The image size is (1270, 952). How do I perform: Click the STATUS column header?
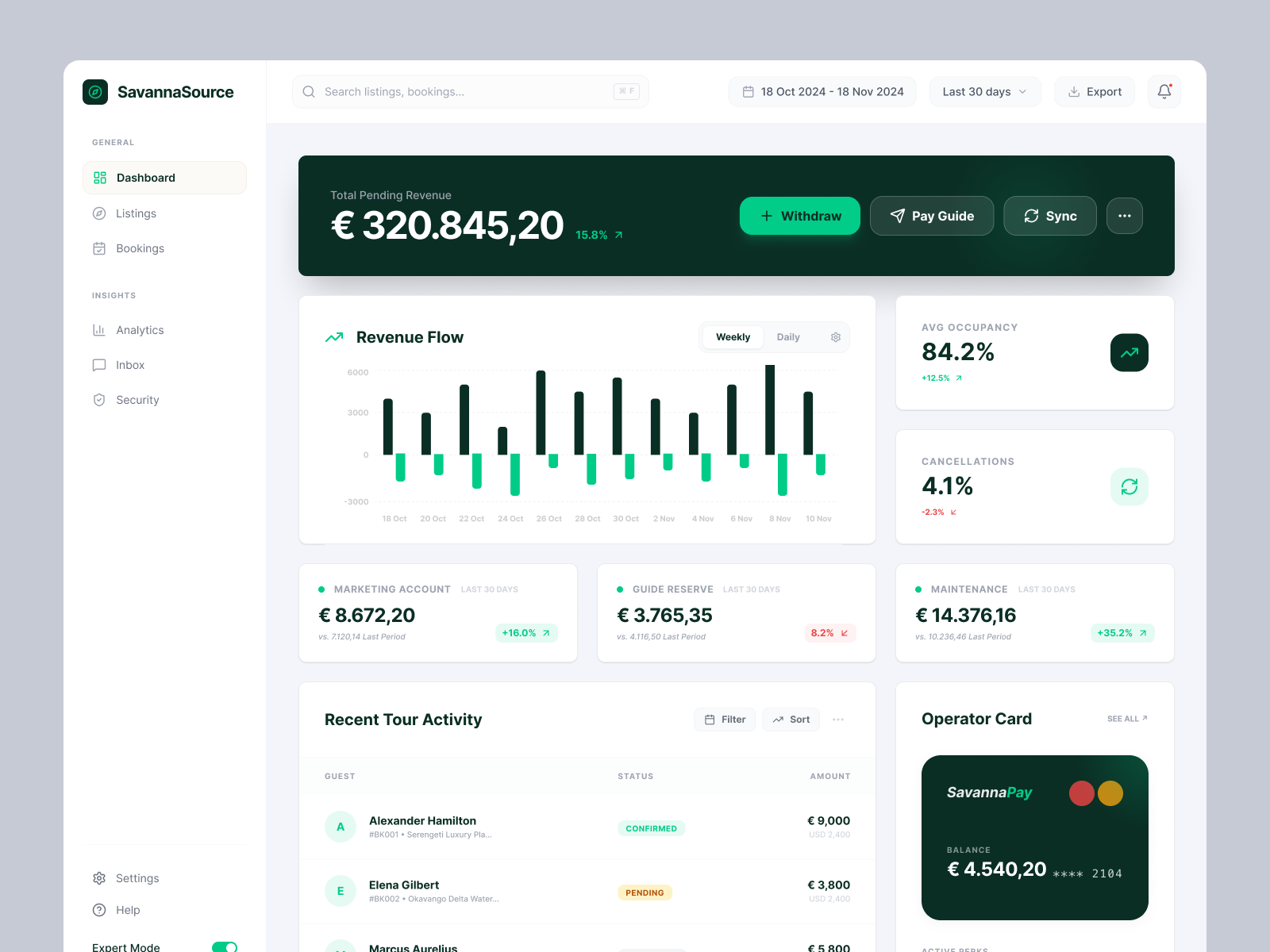click(636, 777)
